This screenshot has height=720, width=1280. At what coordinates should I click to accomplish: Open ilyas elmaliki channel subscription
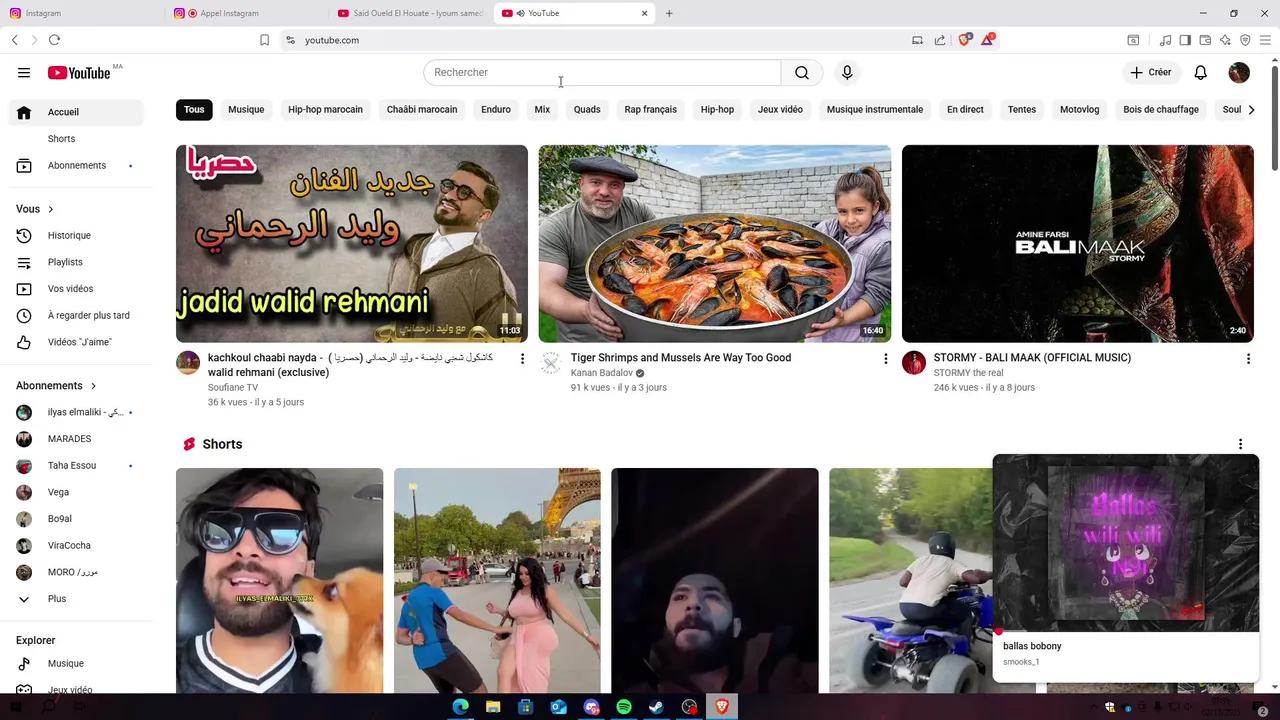pyautogui.click(x=76, y=412)
